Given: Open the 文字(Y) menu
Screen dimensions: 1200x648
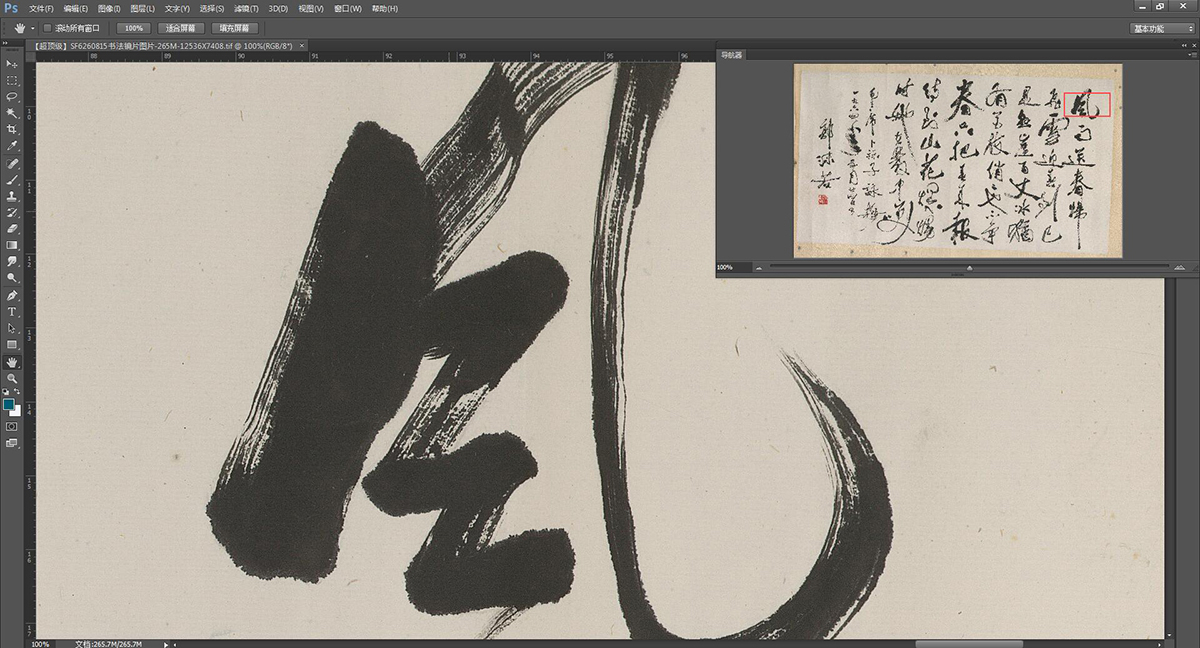Looking at the screenshot, I should (176, 8).
